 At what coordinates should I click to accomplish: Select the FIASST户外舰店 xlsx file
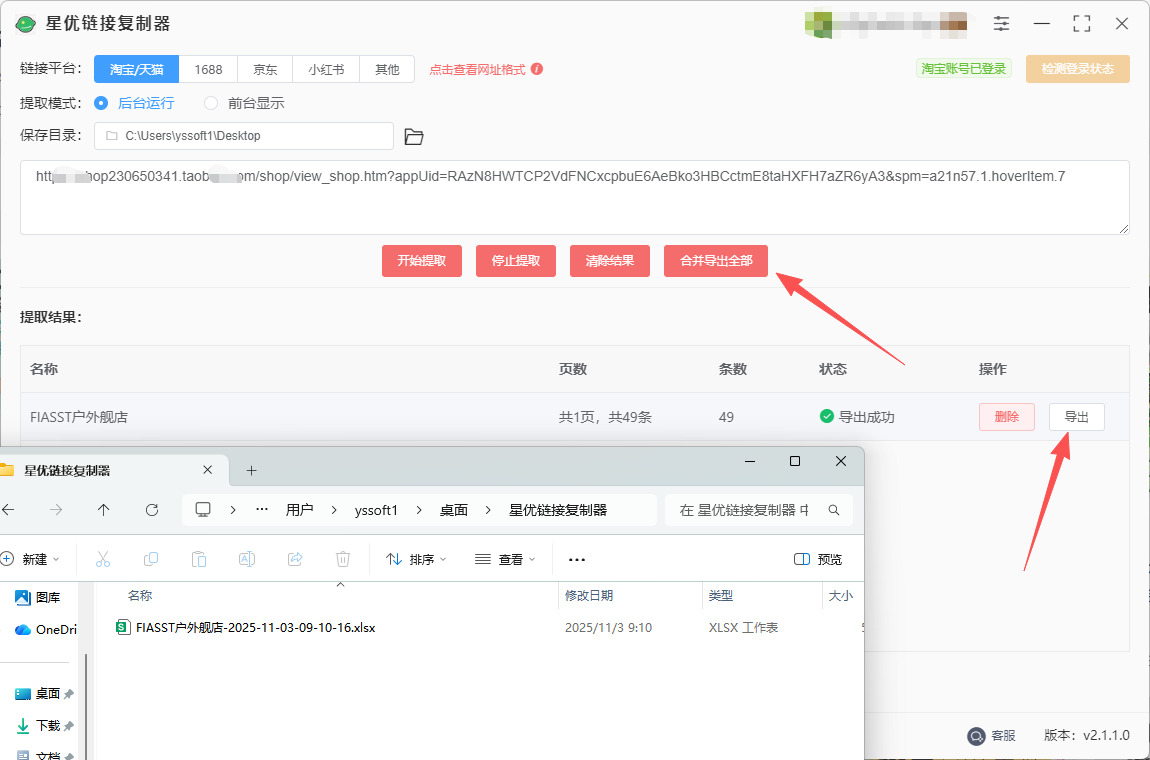256,628
